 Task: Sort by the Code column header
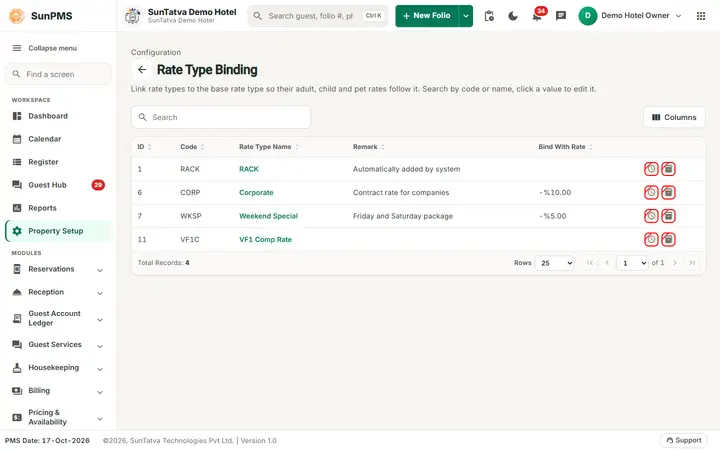[192, 147]
